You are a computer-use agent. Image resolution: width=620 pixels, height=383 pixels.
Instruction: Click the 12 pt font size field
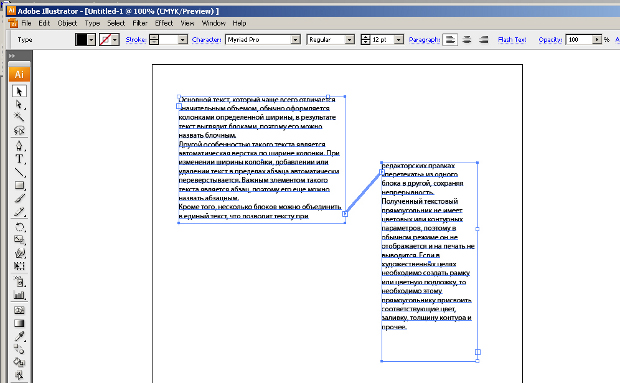(382, 40)
